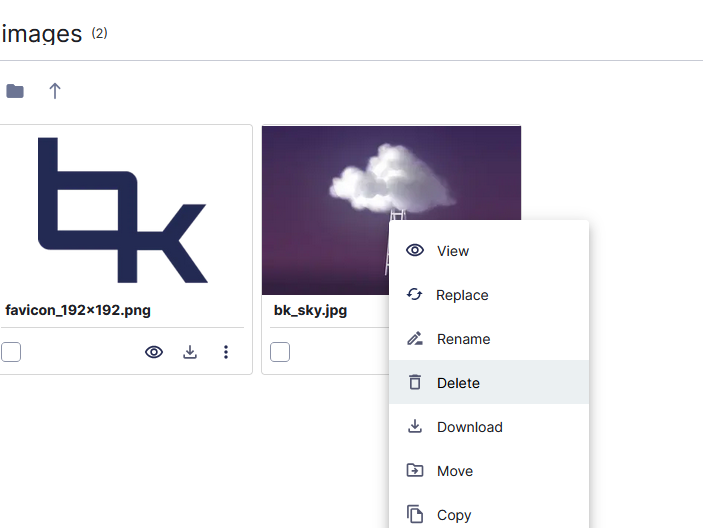Screen dimensions: 703x528
Task: Choose Move from the context menu
Action: tap(455, 471)
